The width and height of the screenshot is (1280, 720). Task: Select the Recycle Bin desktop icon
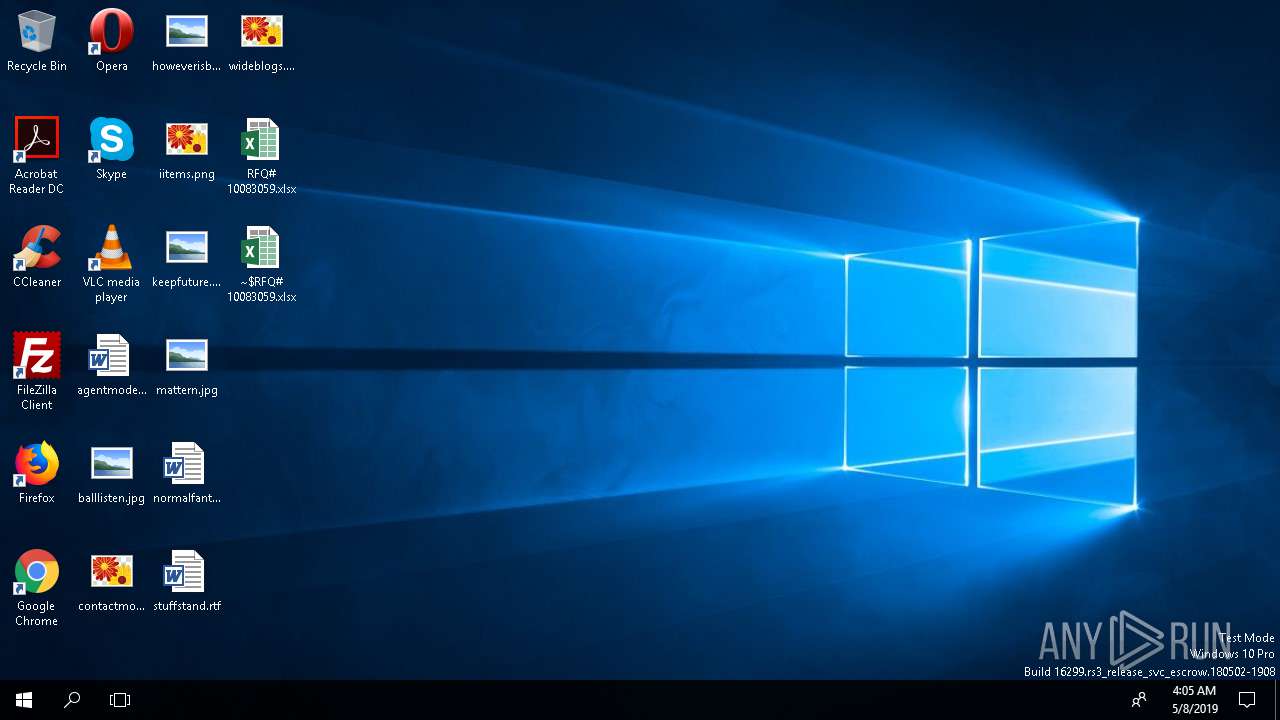pyautogui.click(x=37, y=41)
